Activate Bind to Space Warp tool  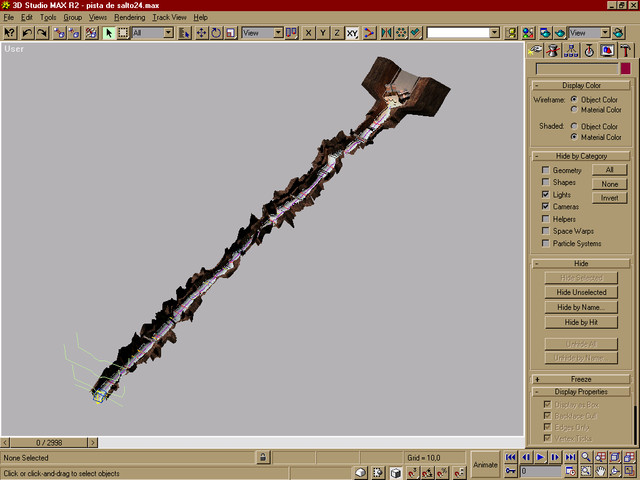(91, 33)
